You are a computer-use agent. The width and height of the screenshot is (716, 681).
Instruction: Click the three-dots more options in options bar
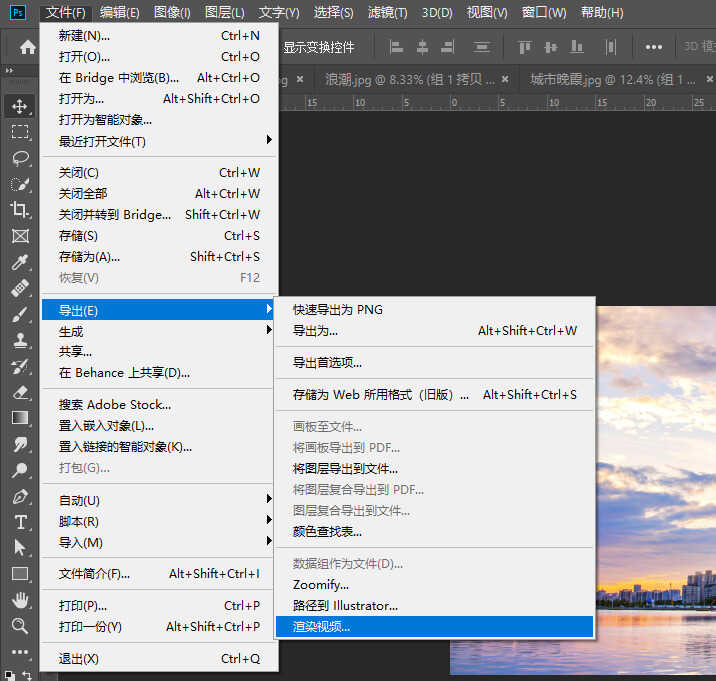pos(654,47)
